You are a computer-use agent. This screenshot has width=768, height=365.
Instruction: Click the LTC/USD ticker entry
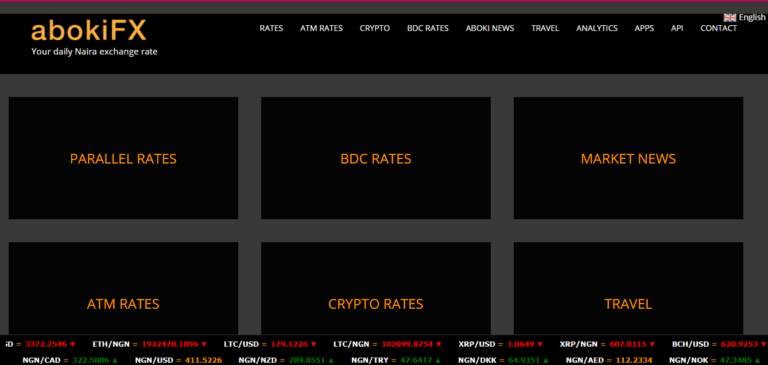270,344
